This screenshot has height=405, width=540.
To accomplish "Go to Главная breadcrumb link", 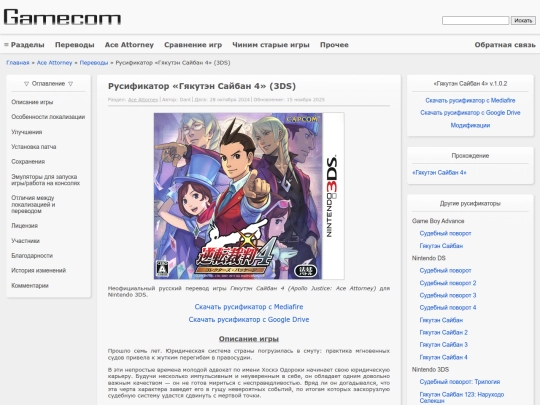I will [x=18, y=63].
